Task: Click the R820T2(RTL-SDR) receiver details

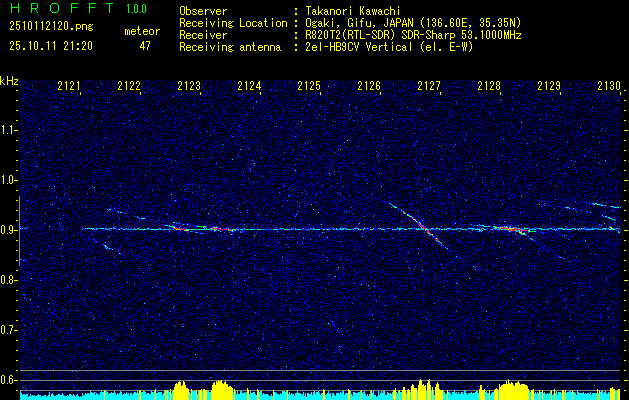Action: pos(414,35)
